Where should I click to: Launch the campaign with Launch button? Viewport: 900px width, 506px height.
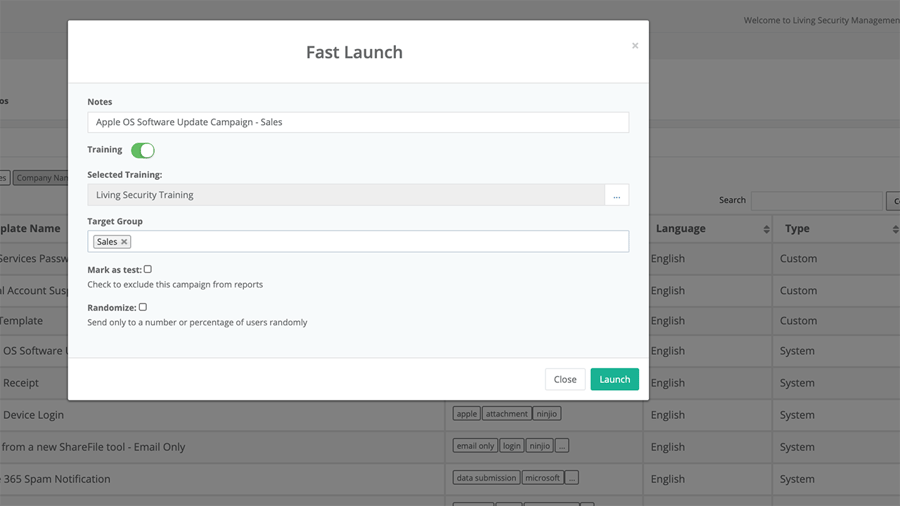point(615,379)
